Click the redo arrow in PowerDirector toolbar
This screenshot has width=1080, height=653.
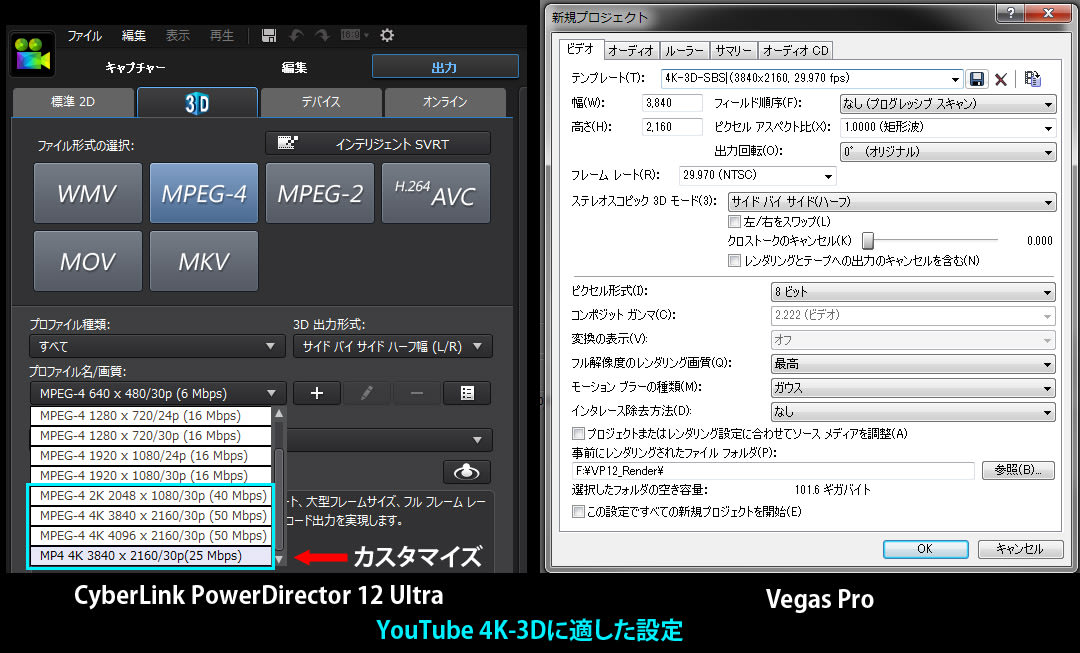(x=322, y=35)
